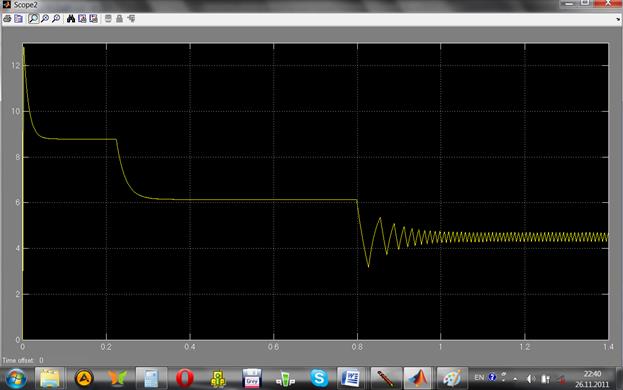Image resolution: width=623 pixels, height=390 pixels.
Task: Click the MATLAB icon in Scope2 title bar
Action: (x=6, y=5)
